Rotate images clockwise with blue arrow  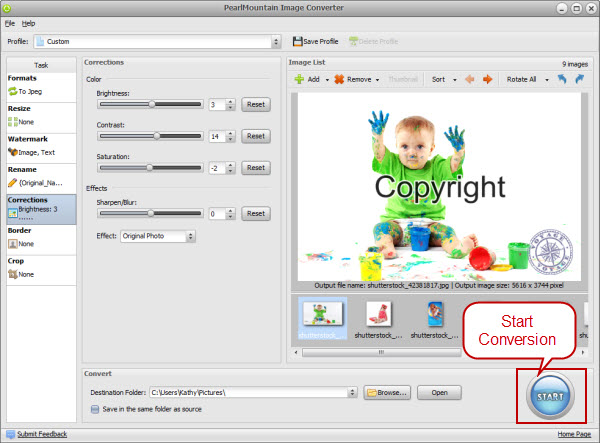tap(579, 79)
